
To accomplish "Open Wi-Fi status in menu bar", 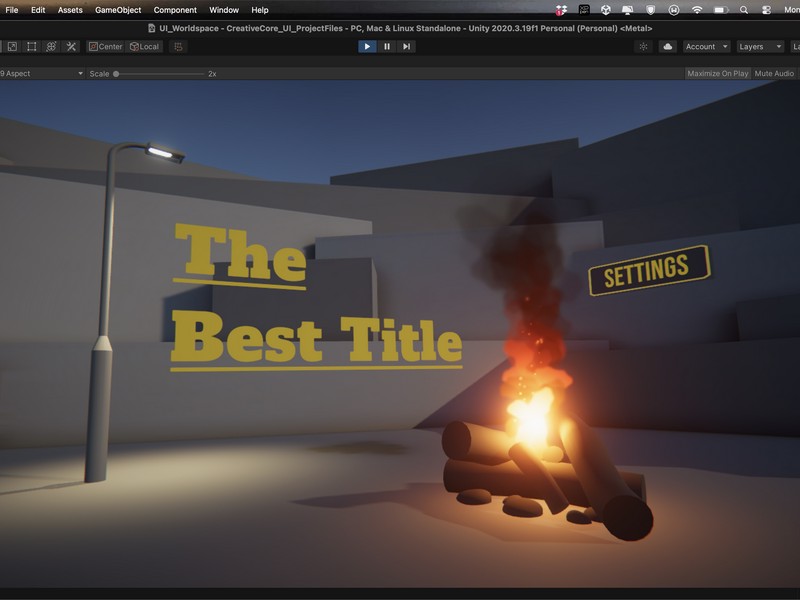I will coord(696,10).
